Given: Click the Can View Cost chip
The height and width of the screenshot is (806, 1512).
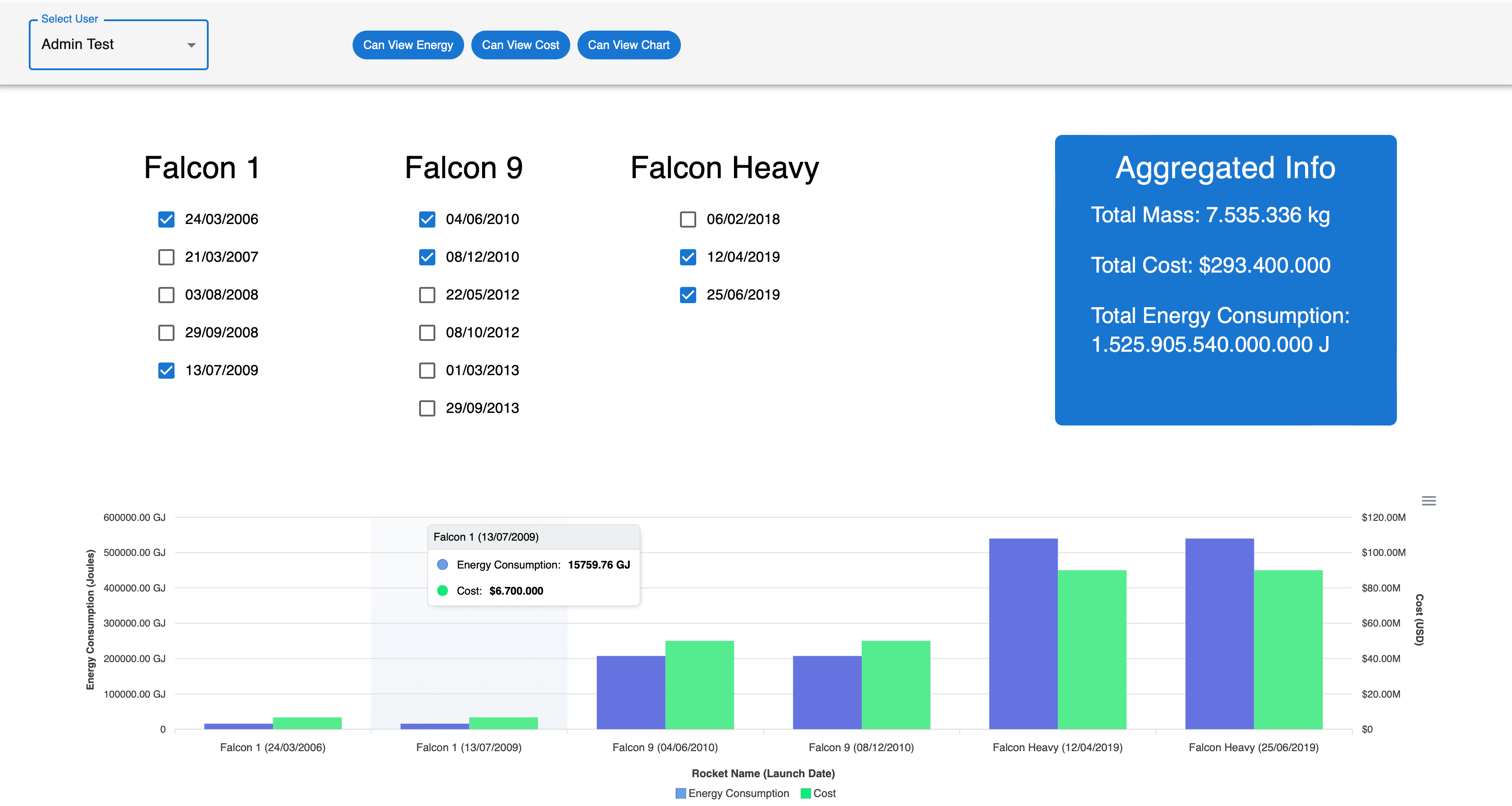Looking at the screenshot, I should pyautogui.click(x=520, y=45).
